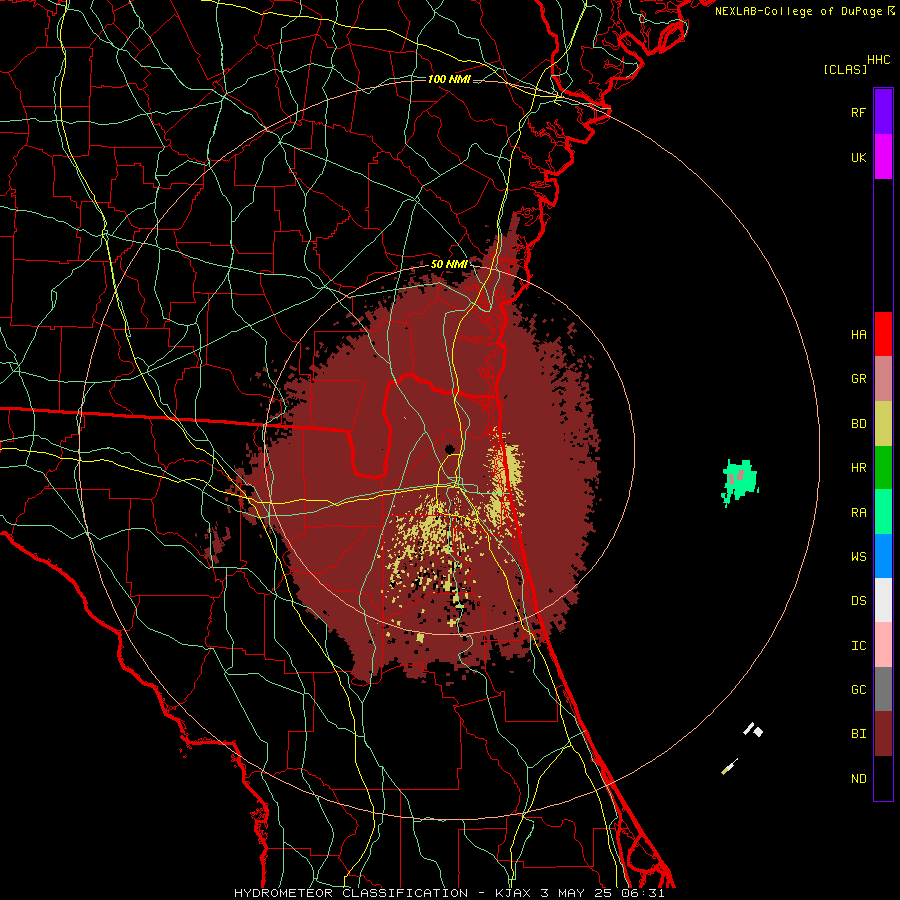The image size is (900, 900).
Task: Click the "RF" legend label
Action: 858,113
